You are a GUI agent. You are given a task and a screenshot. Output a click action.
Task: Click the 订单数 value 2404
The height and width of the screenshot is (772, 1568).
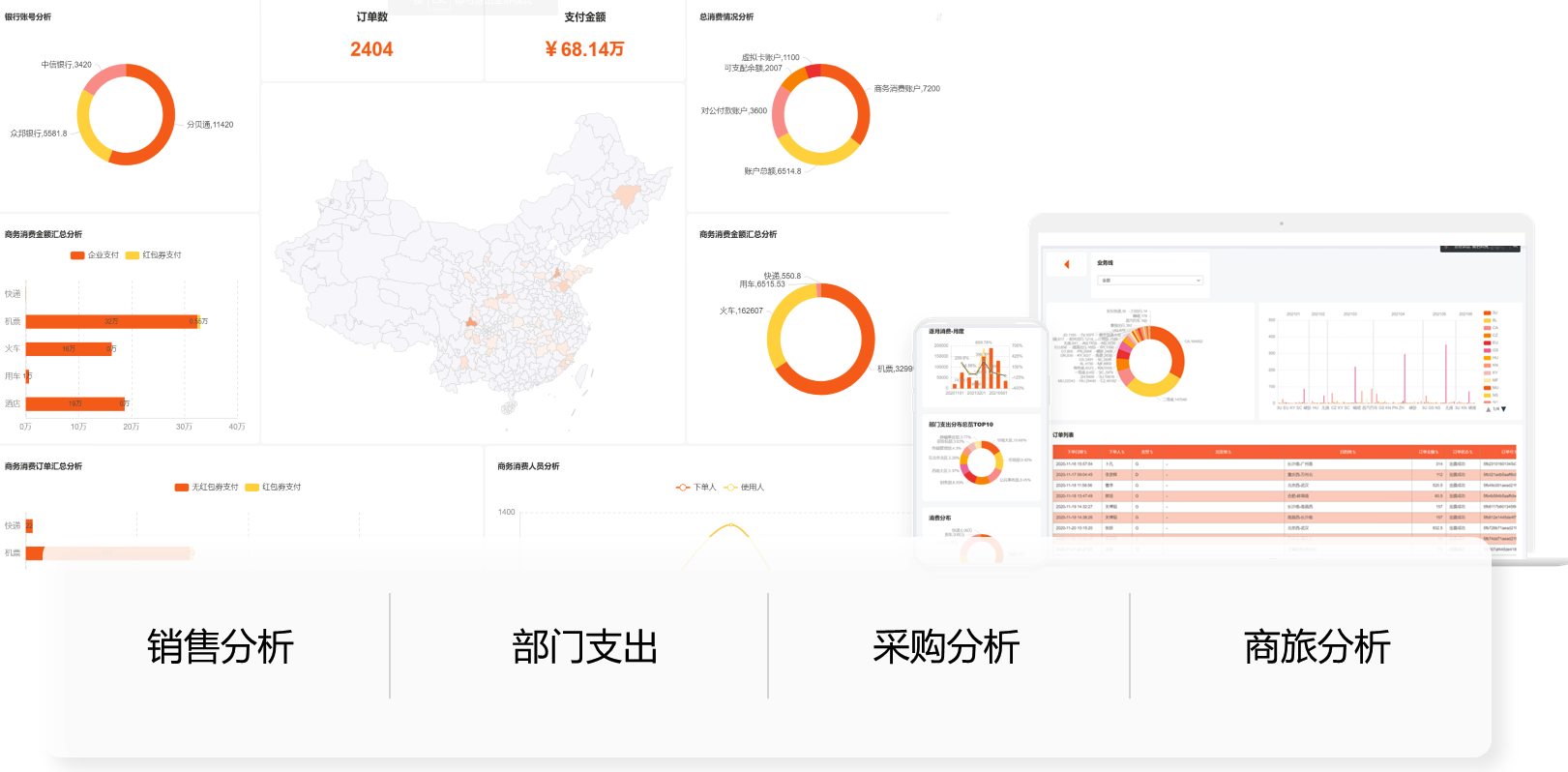[x=371, y=49]
